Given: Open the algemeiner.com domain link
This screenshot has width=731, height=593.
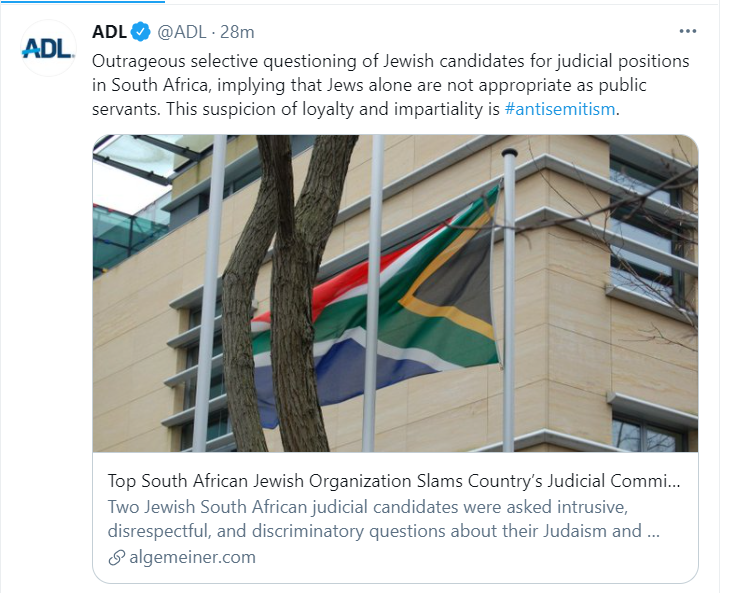Looking at the screenshot, I should point(193,557).
